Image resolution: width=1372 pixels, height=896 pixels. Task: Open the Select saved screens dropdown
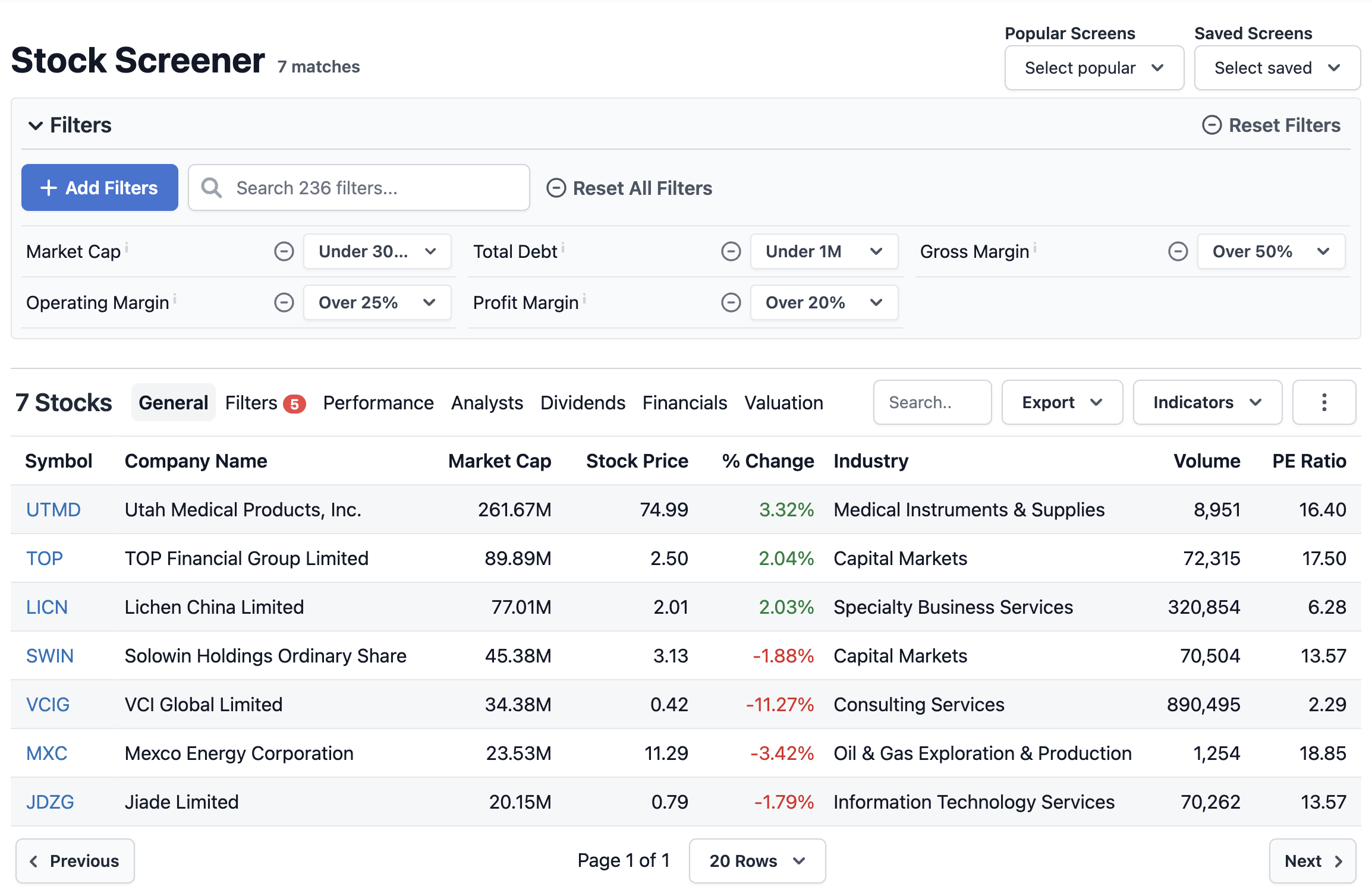[x=1277, y=68]
